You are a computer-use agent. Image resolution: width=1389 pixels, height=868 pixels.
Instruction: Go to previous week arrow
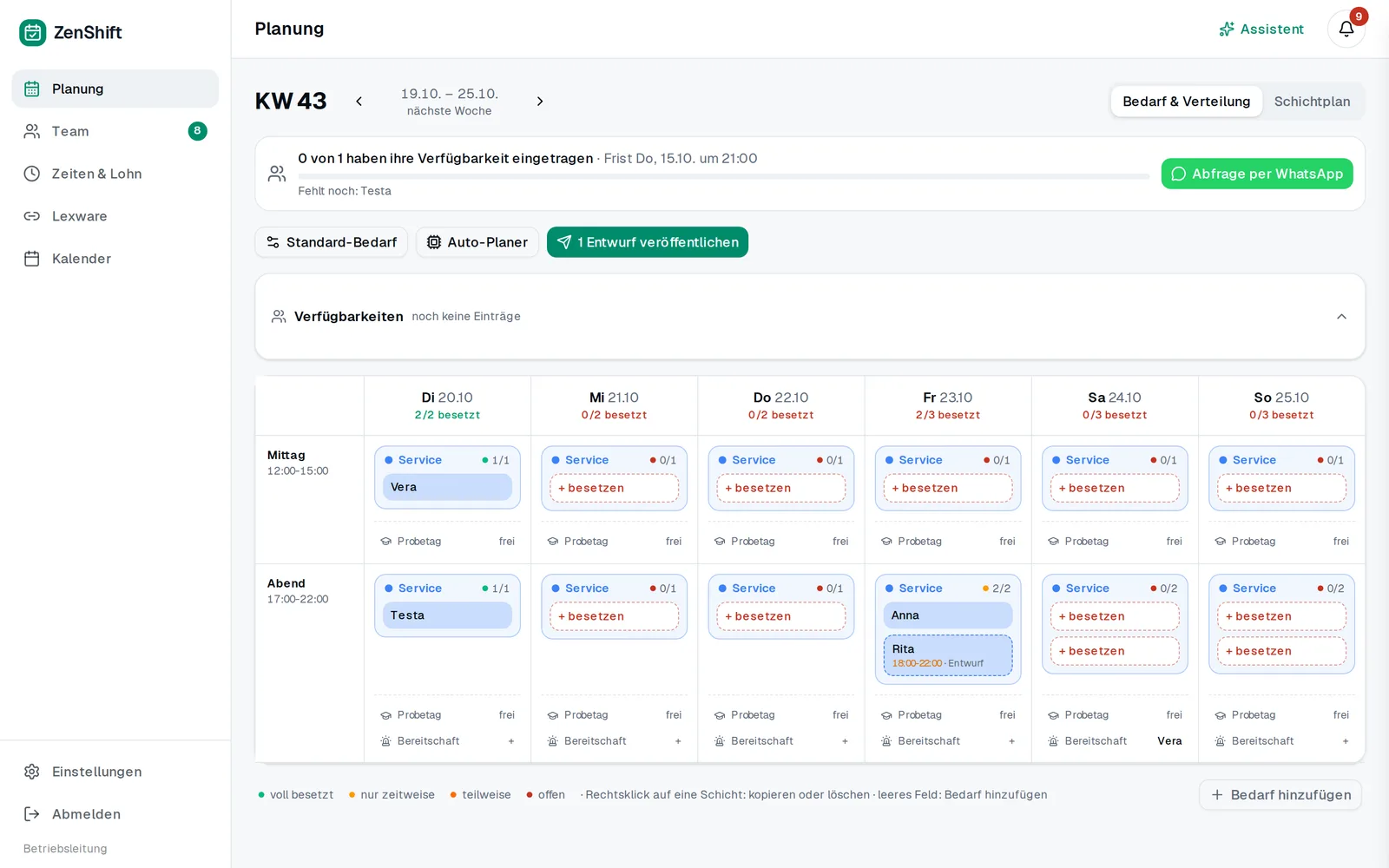coord(359,102)
